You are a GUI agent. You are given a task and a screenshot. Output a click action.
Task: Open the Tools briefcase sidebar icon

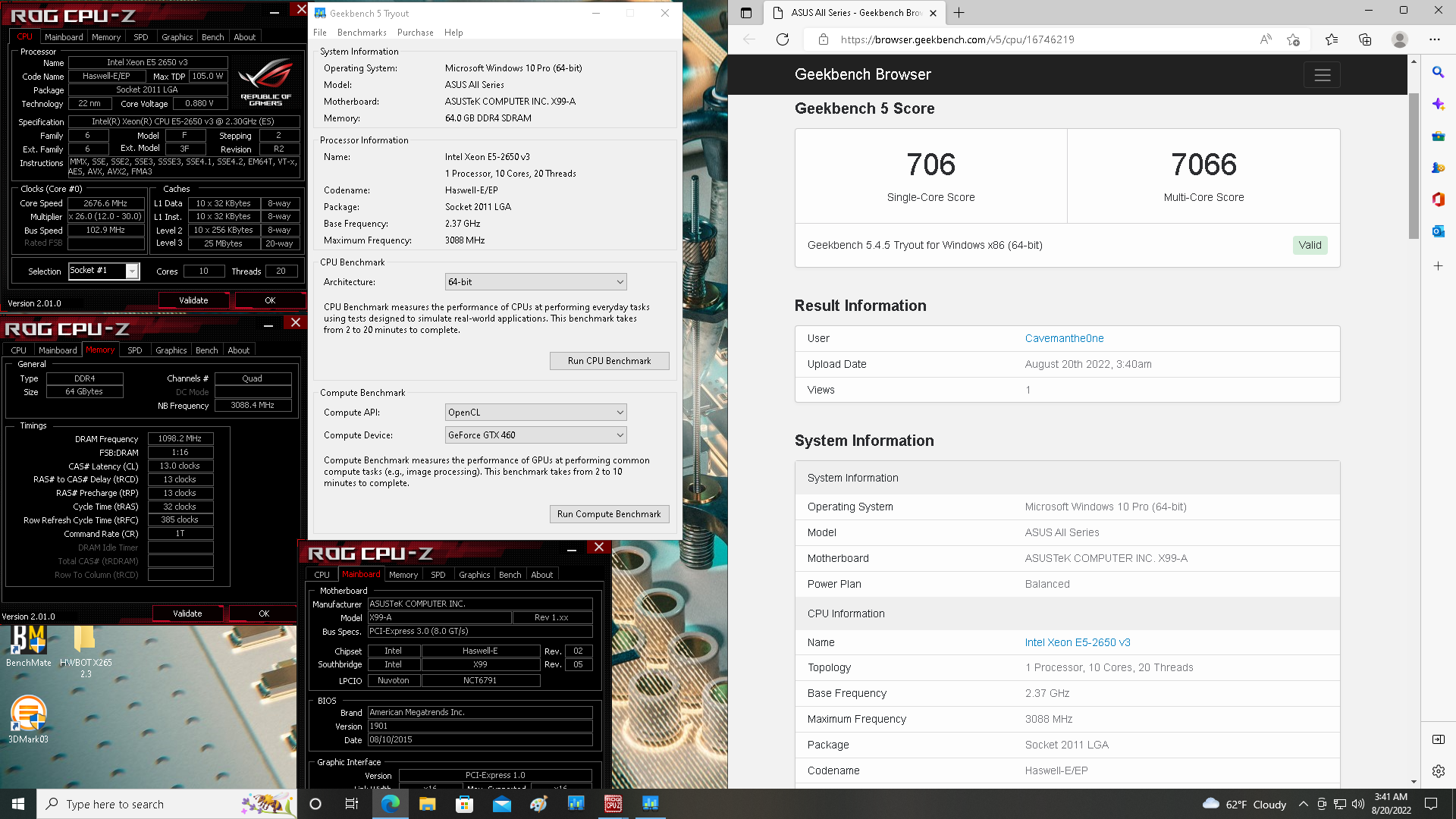1438,136
